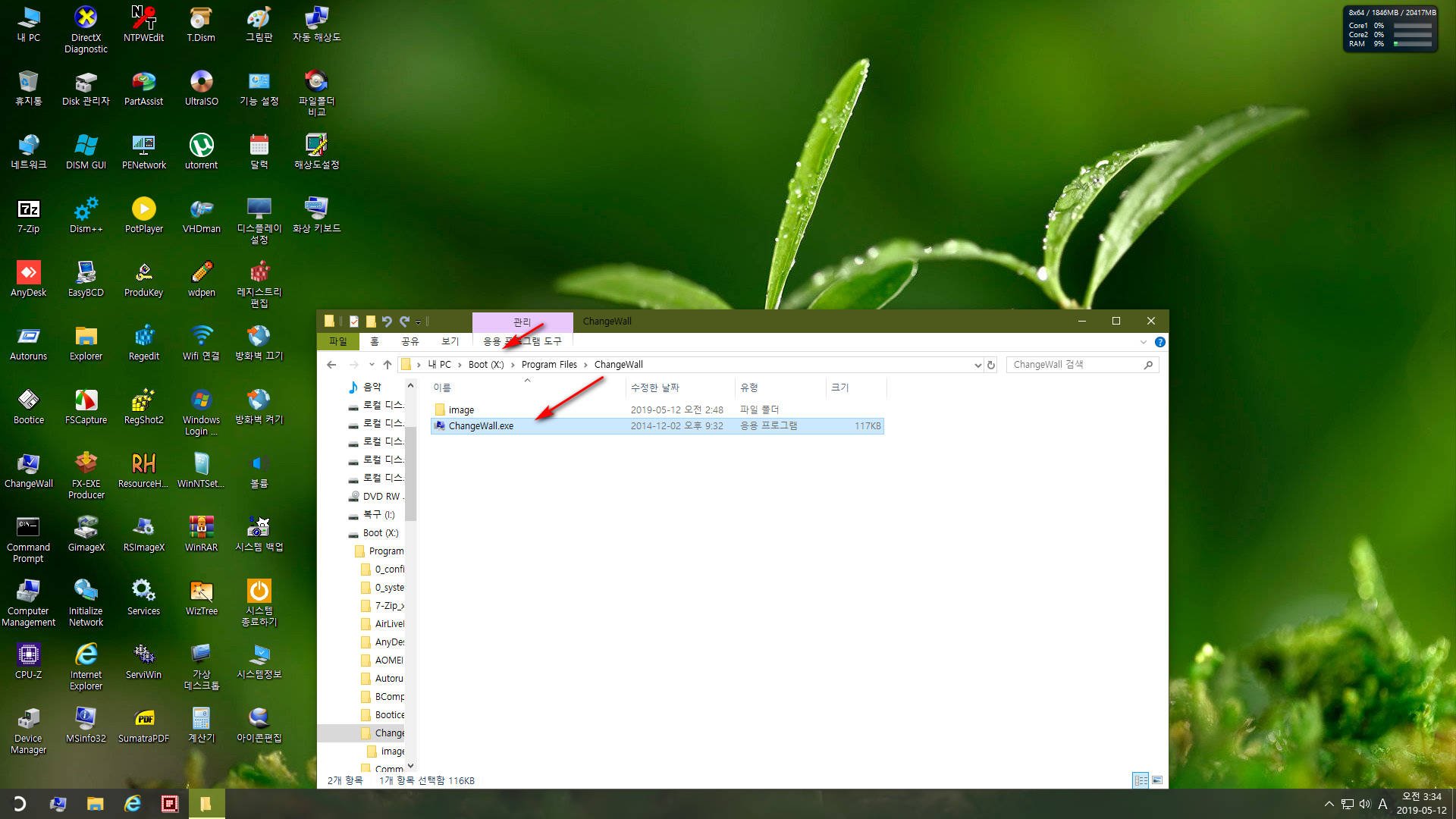This screenshot has height=819, width=1456.
Task: Open the AnyDesk desktop icon
Action: 28,279
